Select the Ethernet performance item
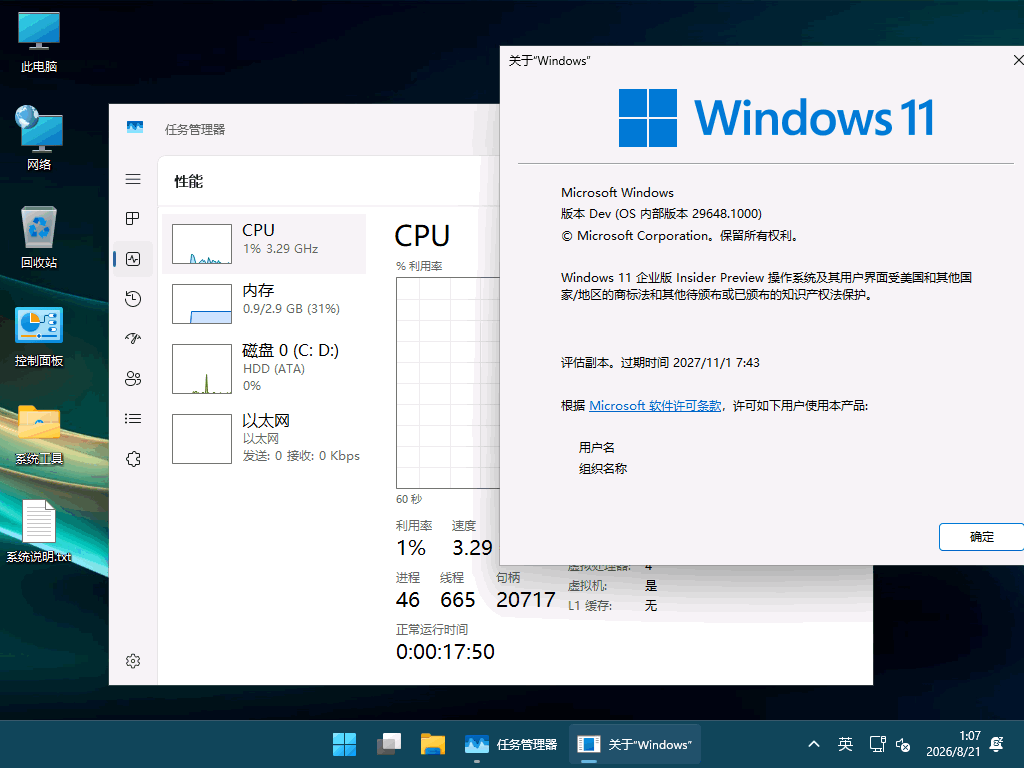Screen dimensions: 1024x768 (x=264, y=438)
